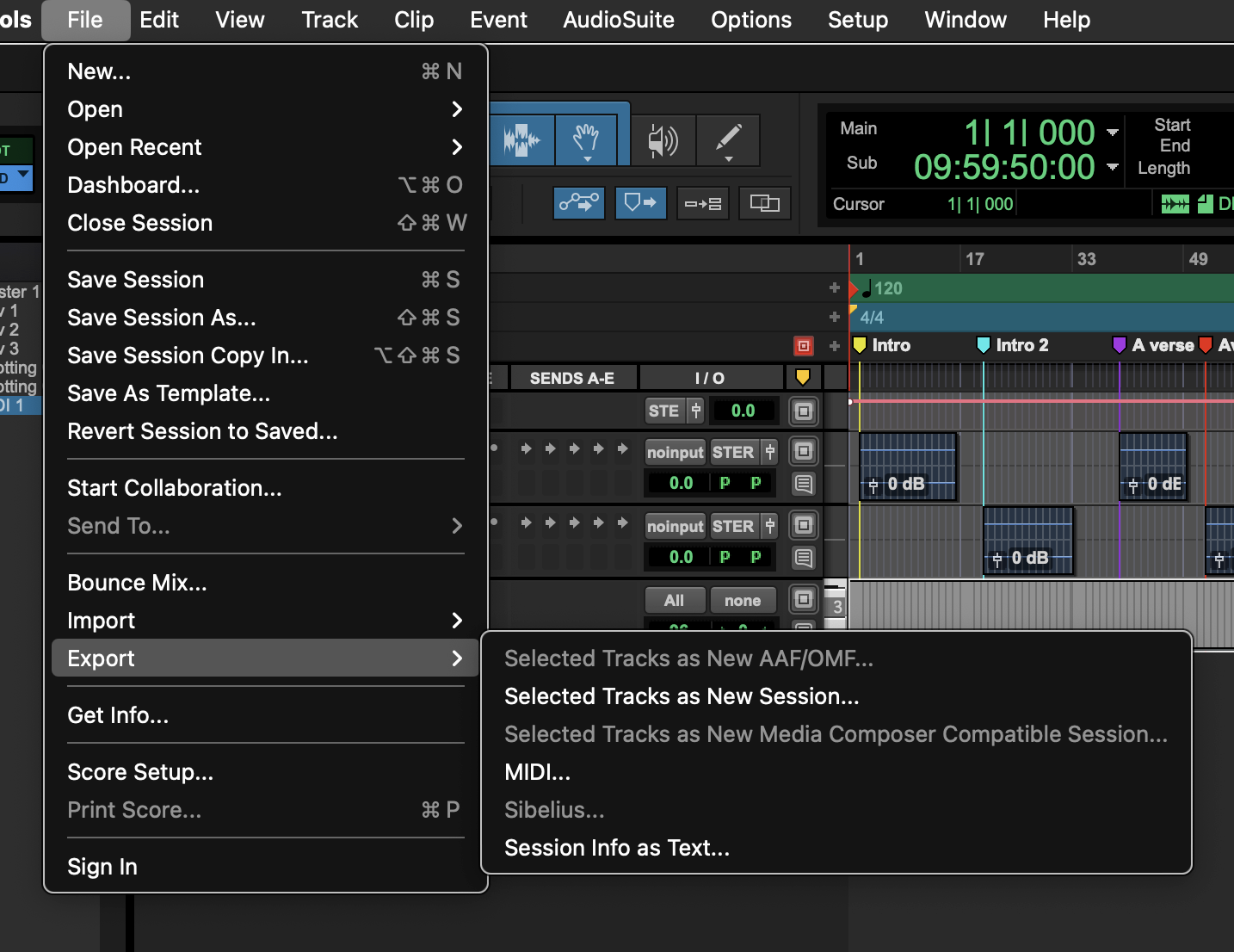The image size is (1234, 952).
Task: Toggle Tab to Transients button
Action: point(578,203)
